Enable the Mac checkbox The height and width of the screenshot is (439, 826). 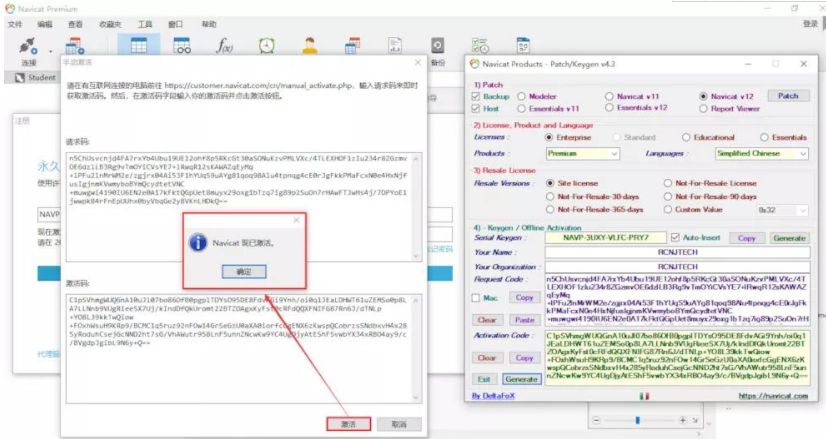pos(476,298)
